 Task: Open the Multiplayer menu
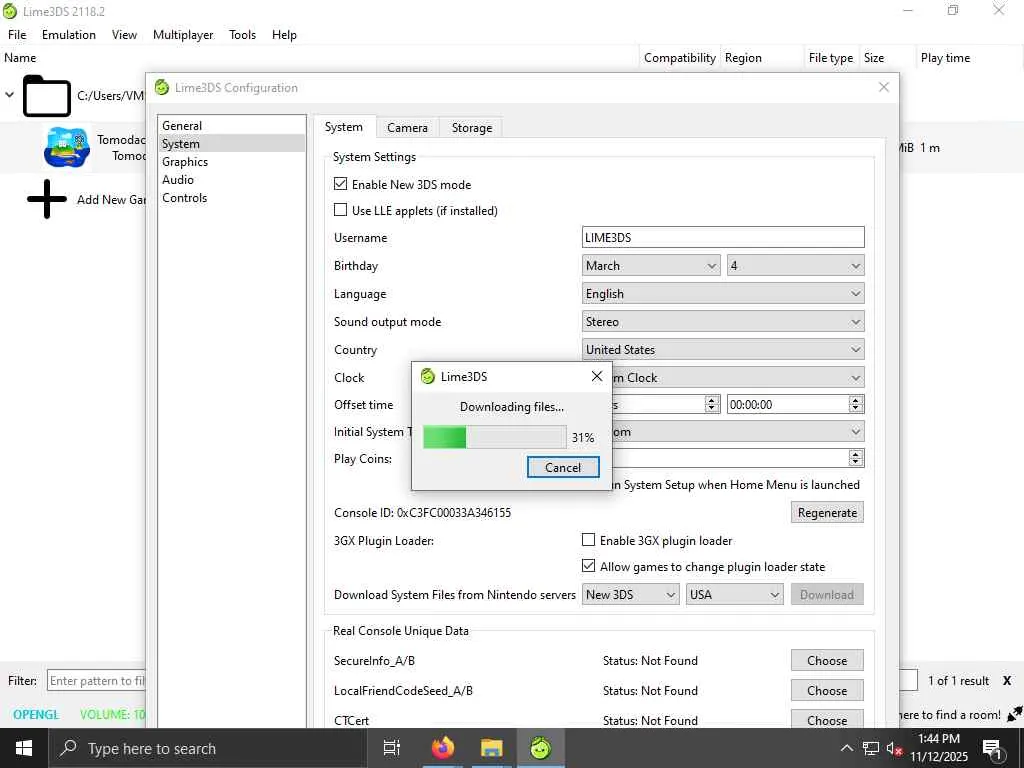pyautogui.click(x=183, y=35)
